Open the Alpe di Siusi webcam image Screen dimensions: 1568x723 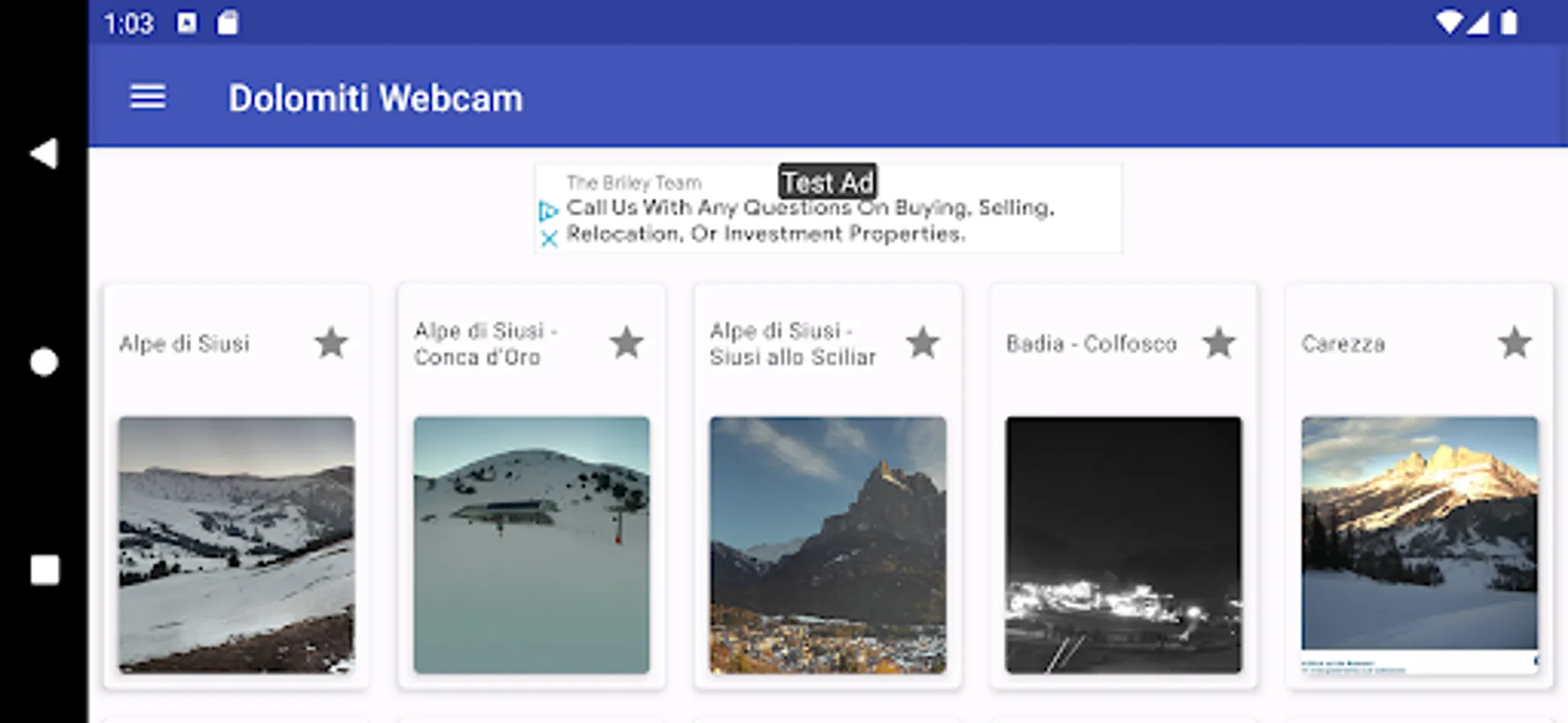[x=236, y=545]
